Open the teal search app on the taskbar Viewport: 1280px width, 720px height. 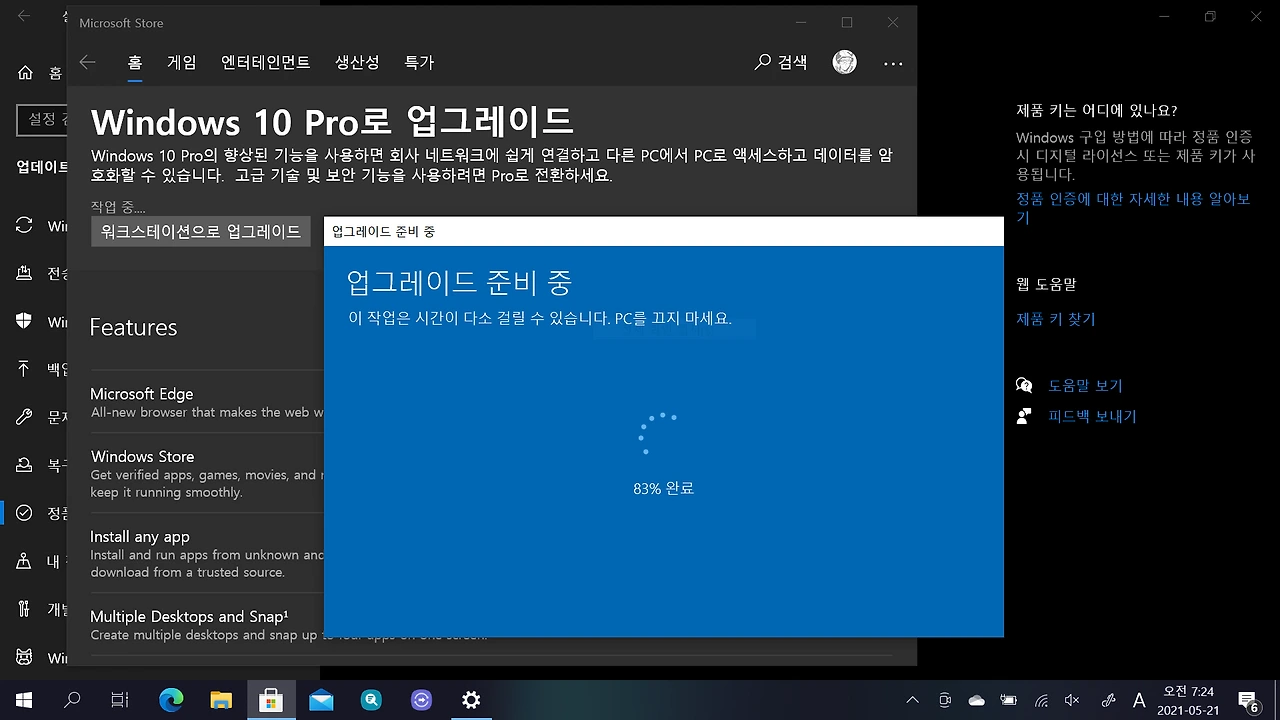point(371,700)
